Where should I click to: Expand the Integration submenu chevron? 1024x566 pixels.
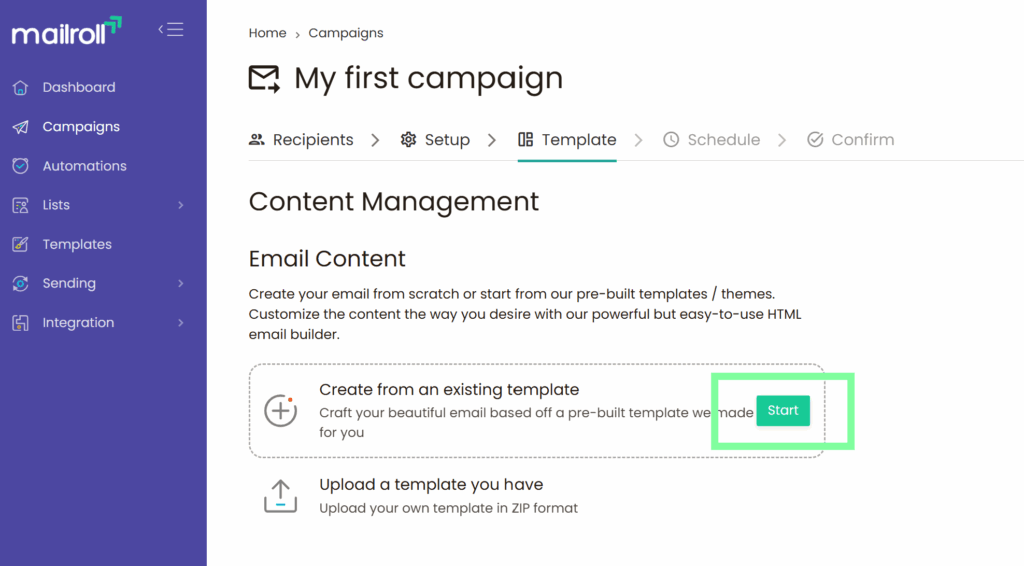click(x=181, y=323)
